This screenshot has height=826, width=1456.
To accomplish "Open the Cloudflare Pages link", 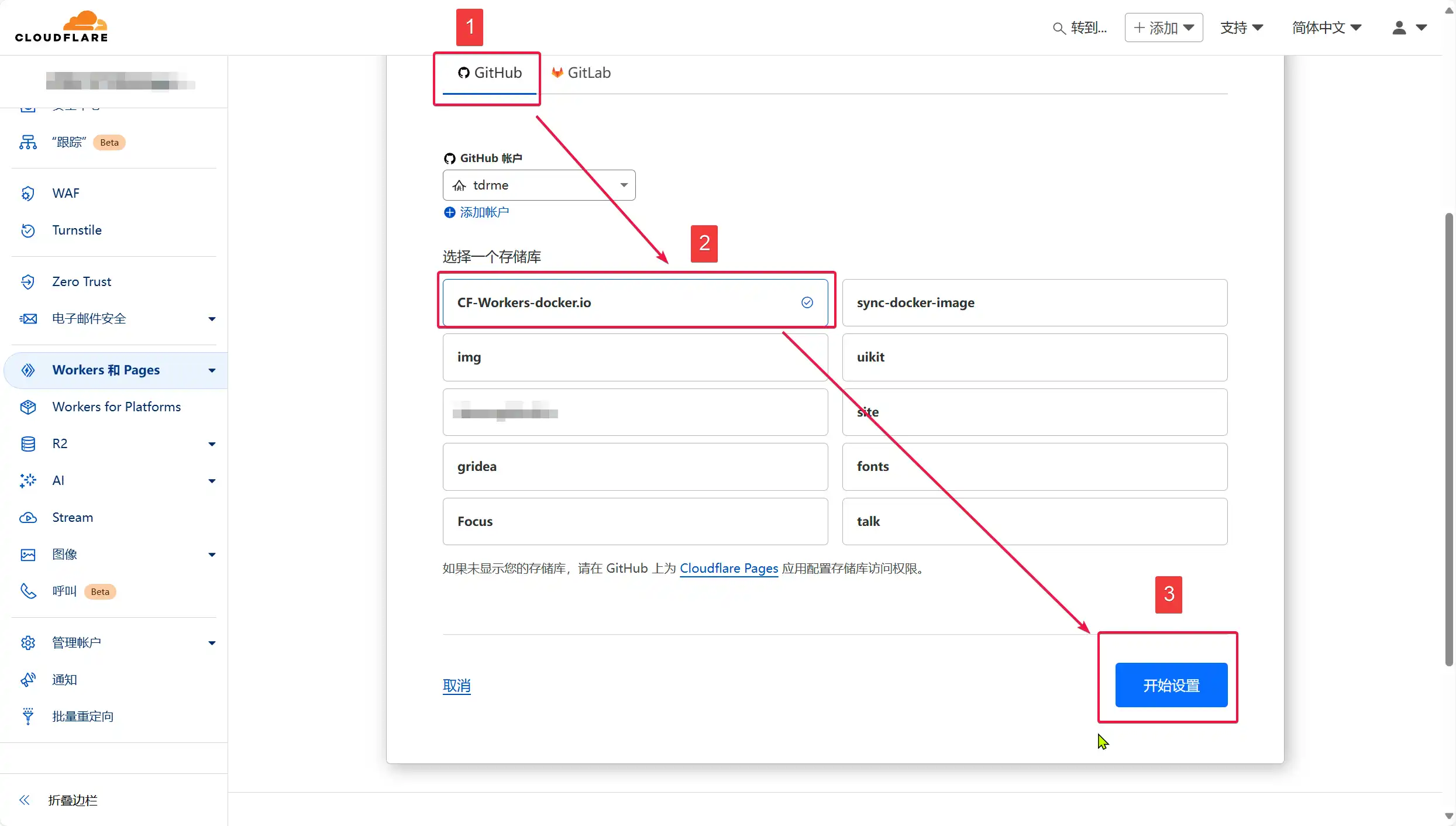I will coord(728,568).
